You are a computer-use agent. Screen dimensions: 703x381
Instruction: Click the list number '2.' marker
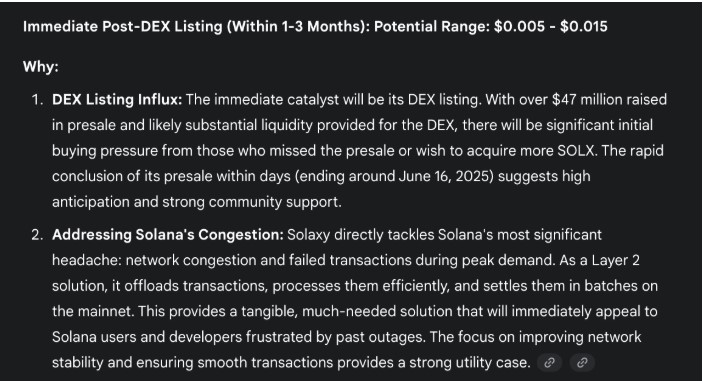pos(38,235)
